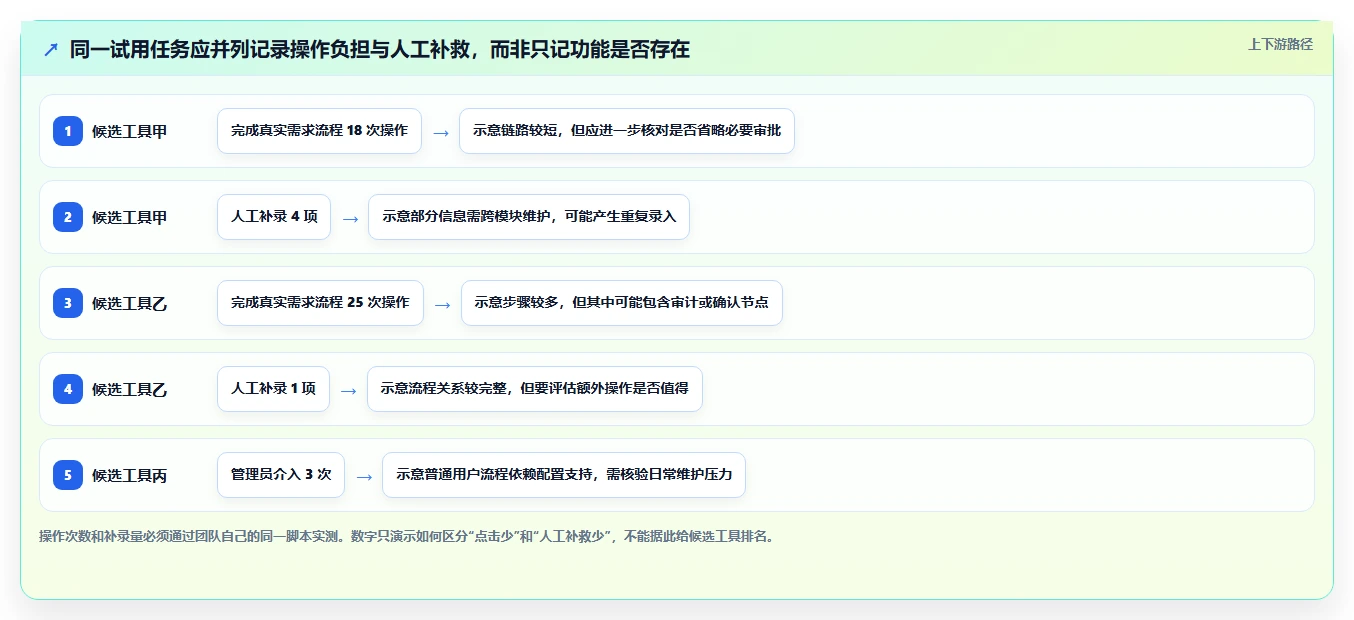1354x620 pixels.
Task: Click 示意流程关系较完整，但要评估额外操作是否值得 box
Action: 535,389
